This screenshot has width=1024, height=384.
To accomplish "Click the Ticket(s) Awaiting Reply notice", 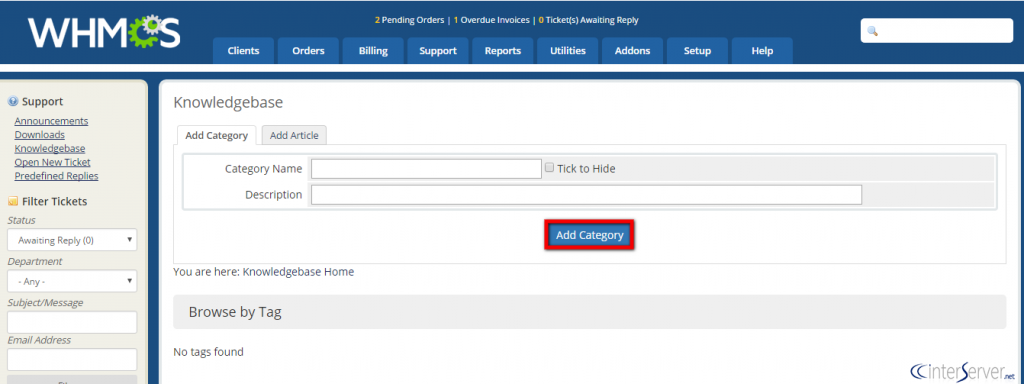I will coord(588,20).
